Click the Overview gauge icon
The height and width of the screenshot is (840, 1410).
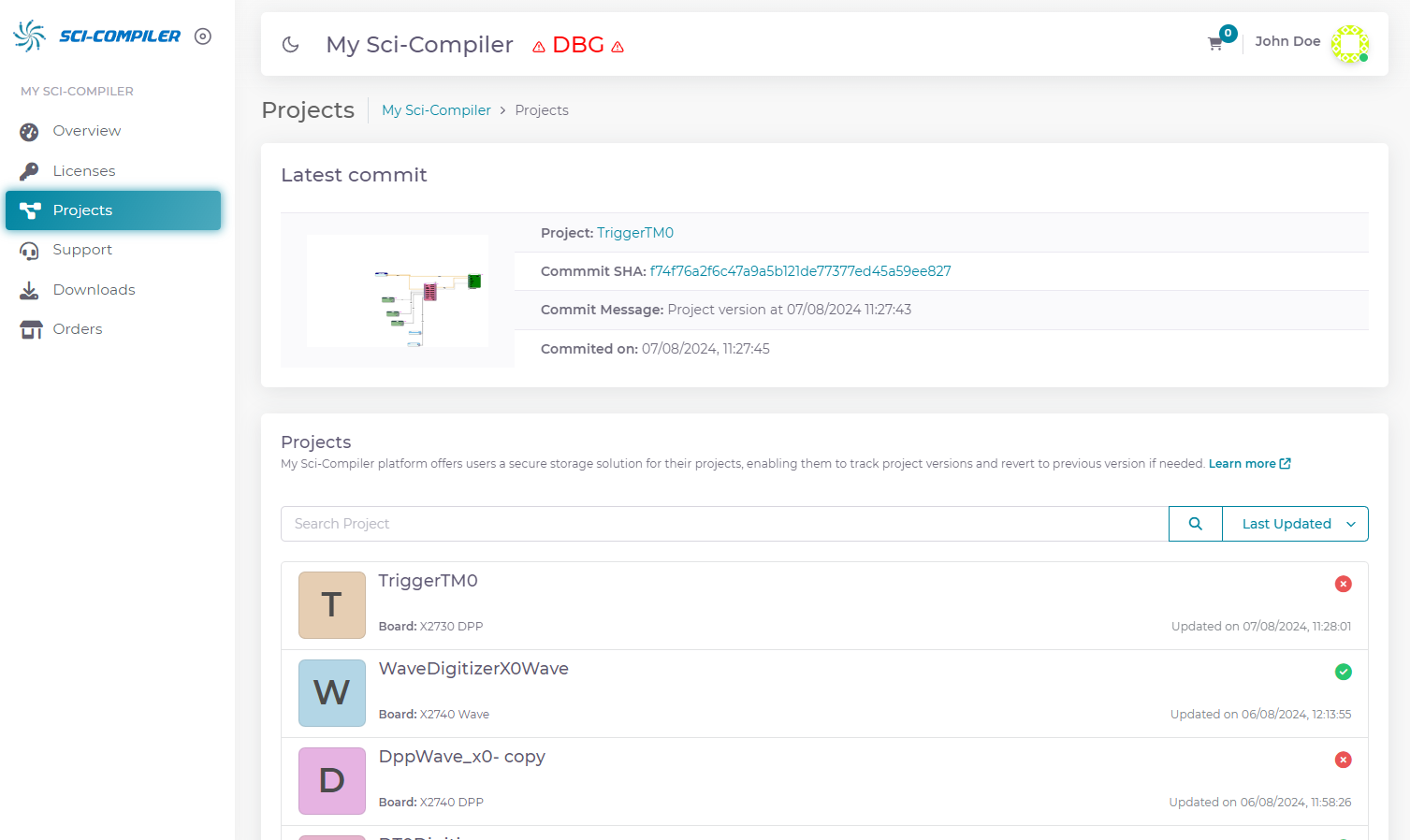[x=30, y=132]
